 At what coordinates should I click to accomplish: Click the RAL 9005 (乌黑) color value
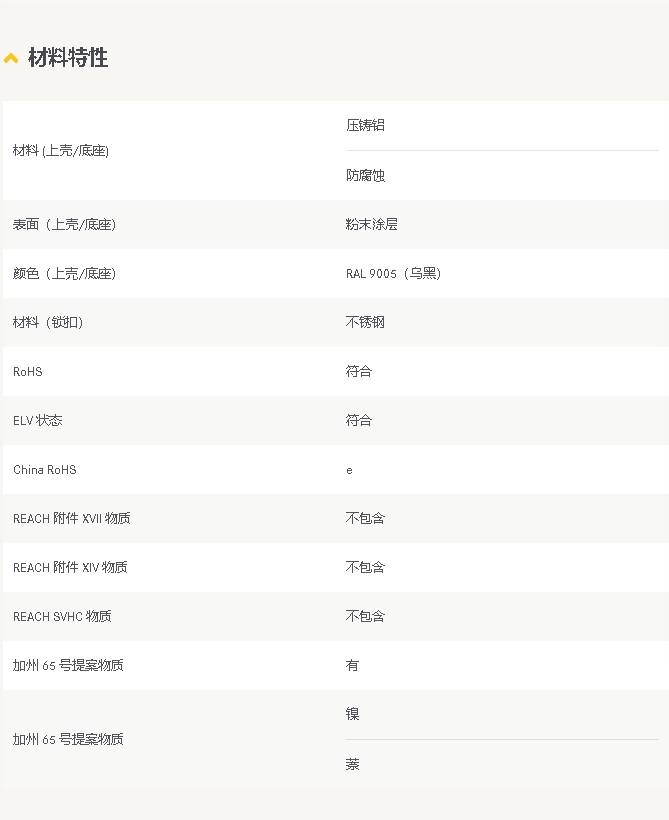coord(393,273)
